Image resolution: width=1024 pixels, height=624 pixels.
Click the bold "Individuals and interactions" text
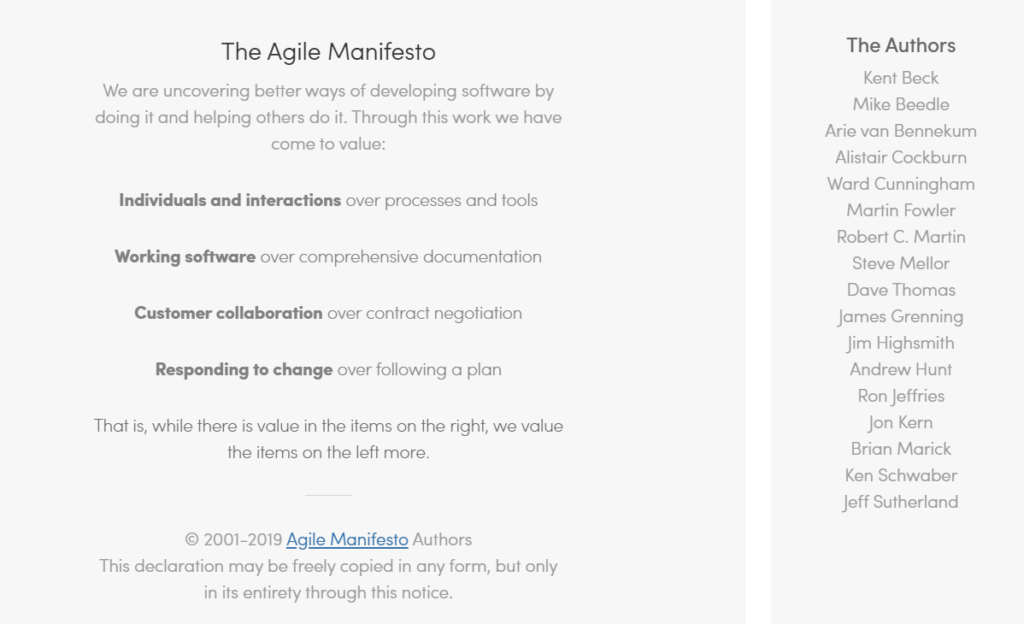(230, 200)
